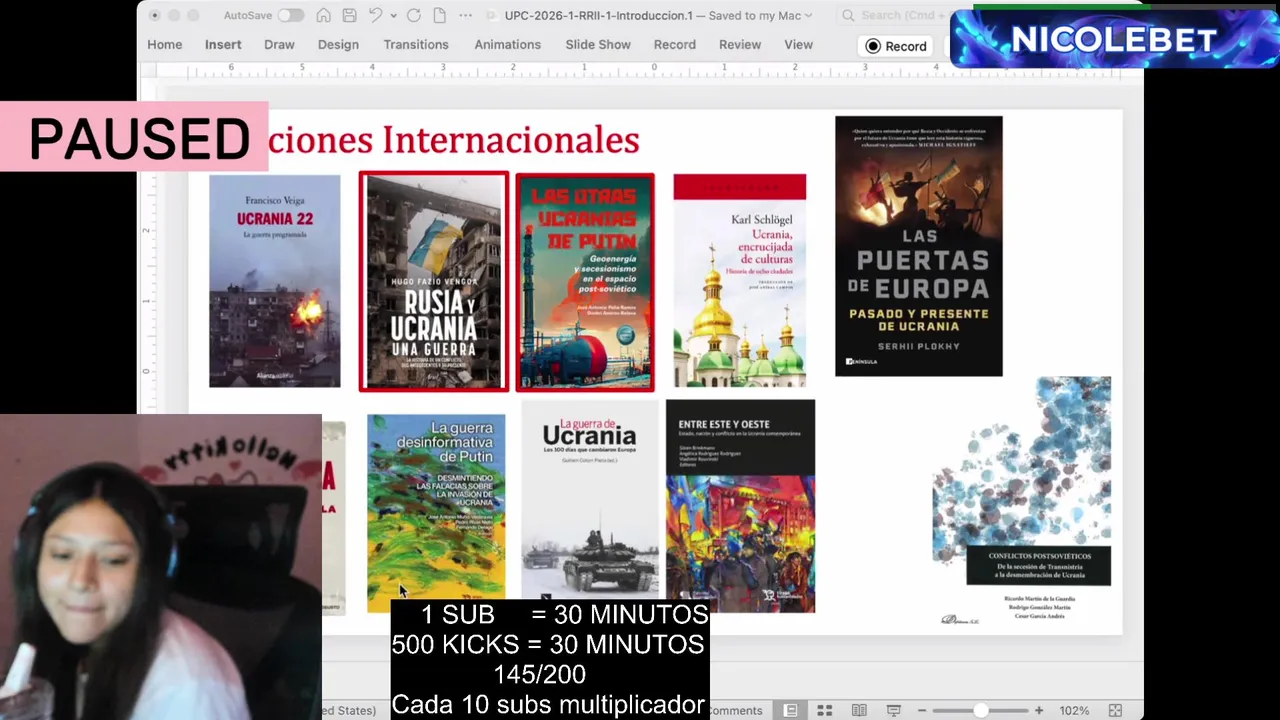The height and width of the screenshot is (720, 1280).
Task: Click the zoom in plus button
Action: click(x=1039, y=710)
